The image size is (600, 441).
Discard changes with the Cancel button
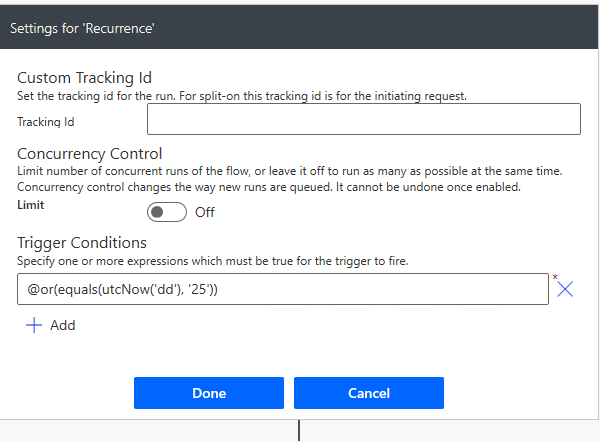[x=369, y=393]
